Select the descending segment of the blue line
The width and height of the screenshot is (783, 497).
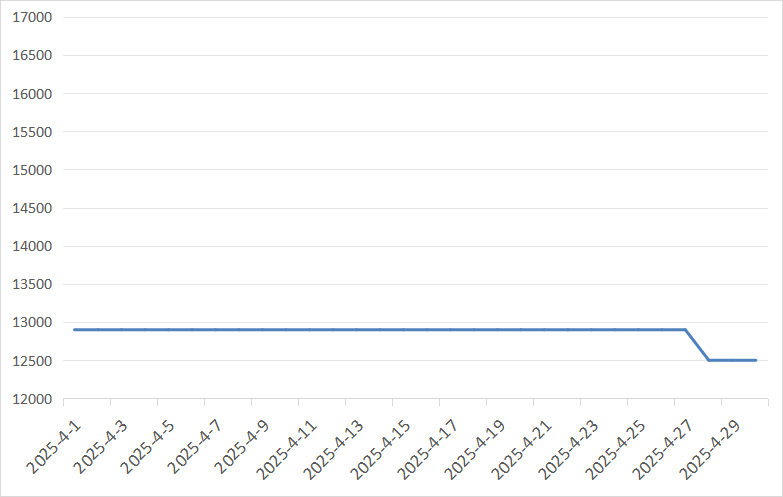coord(697,345)
